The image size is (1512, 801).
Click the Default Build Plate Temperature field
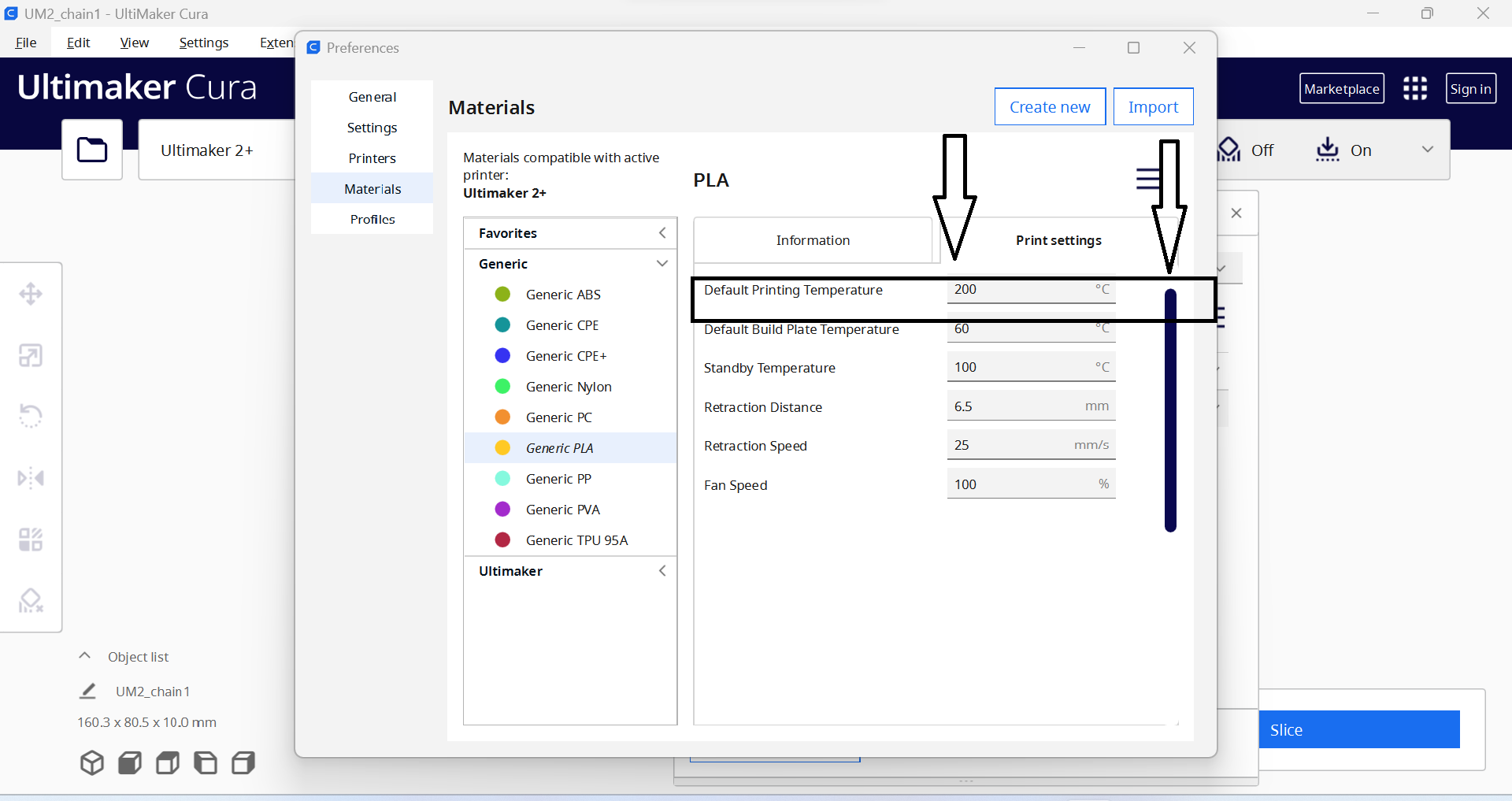pyautogui.click(x=1031, y=328)
